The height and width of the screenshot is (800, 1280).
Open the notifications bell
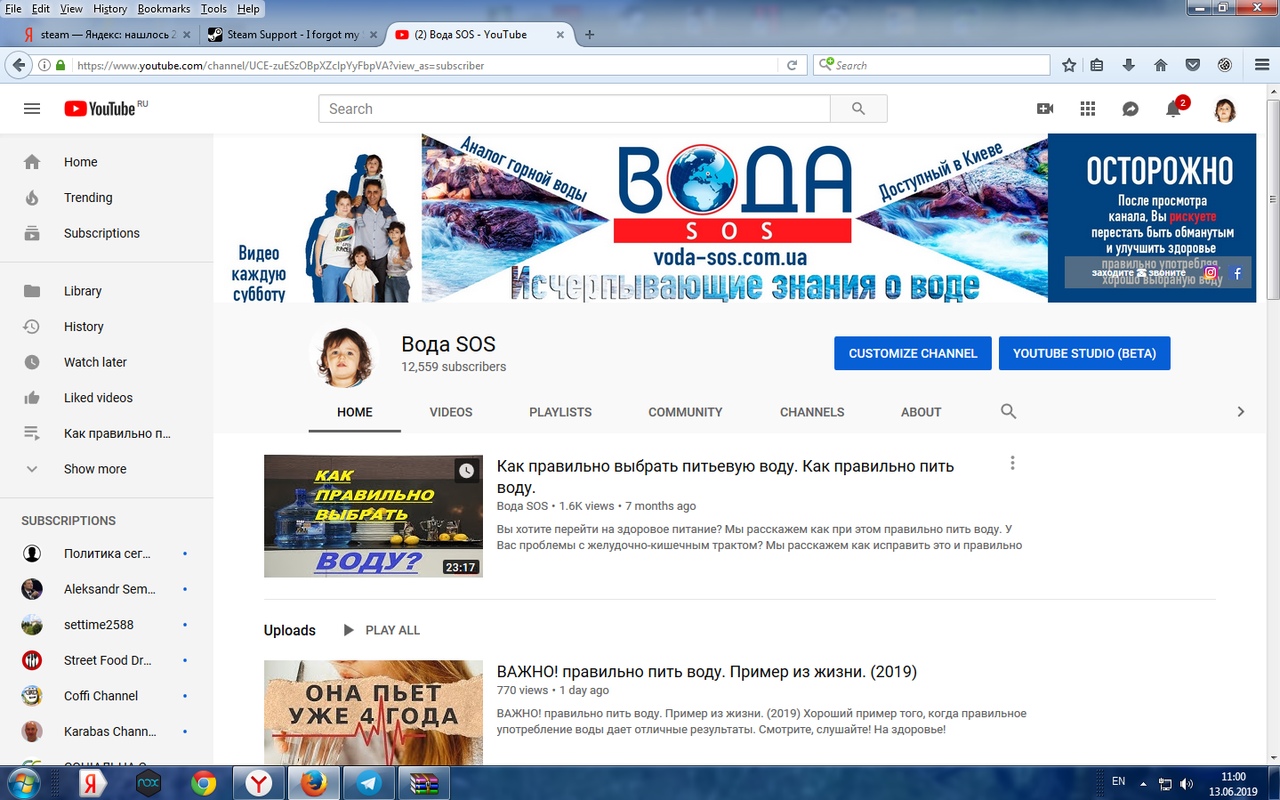point(1174,109)
